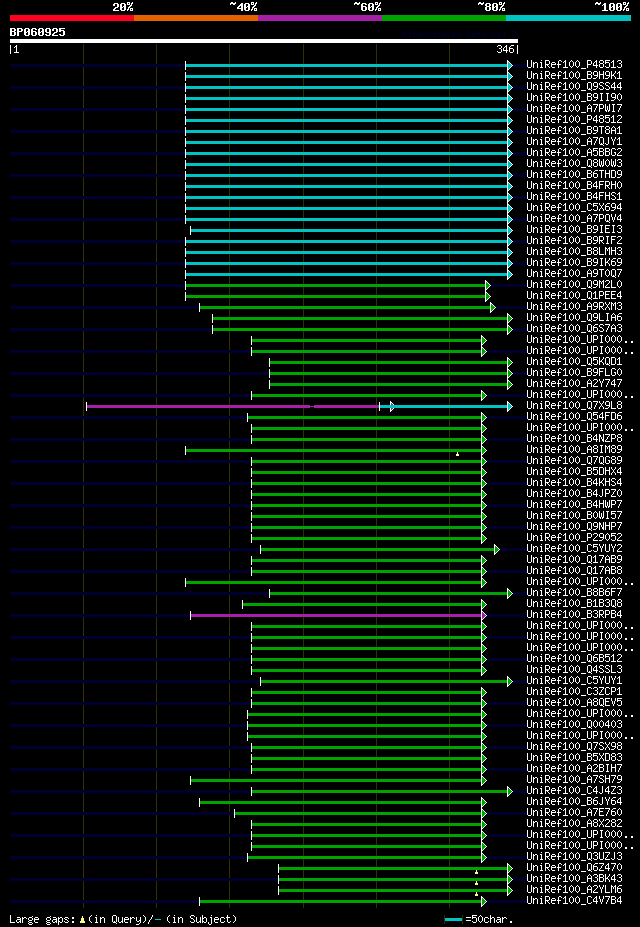
Task: Select the UniRef100_C5YUY2 label
Action: coord(574,549)
